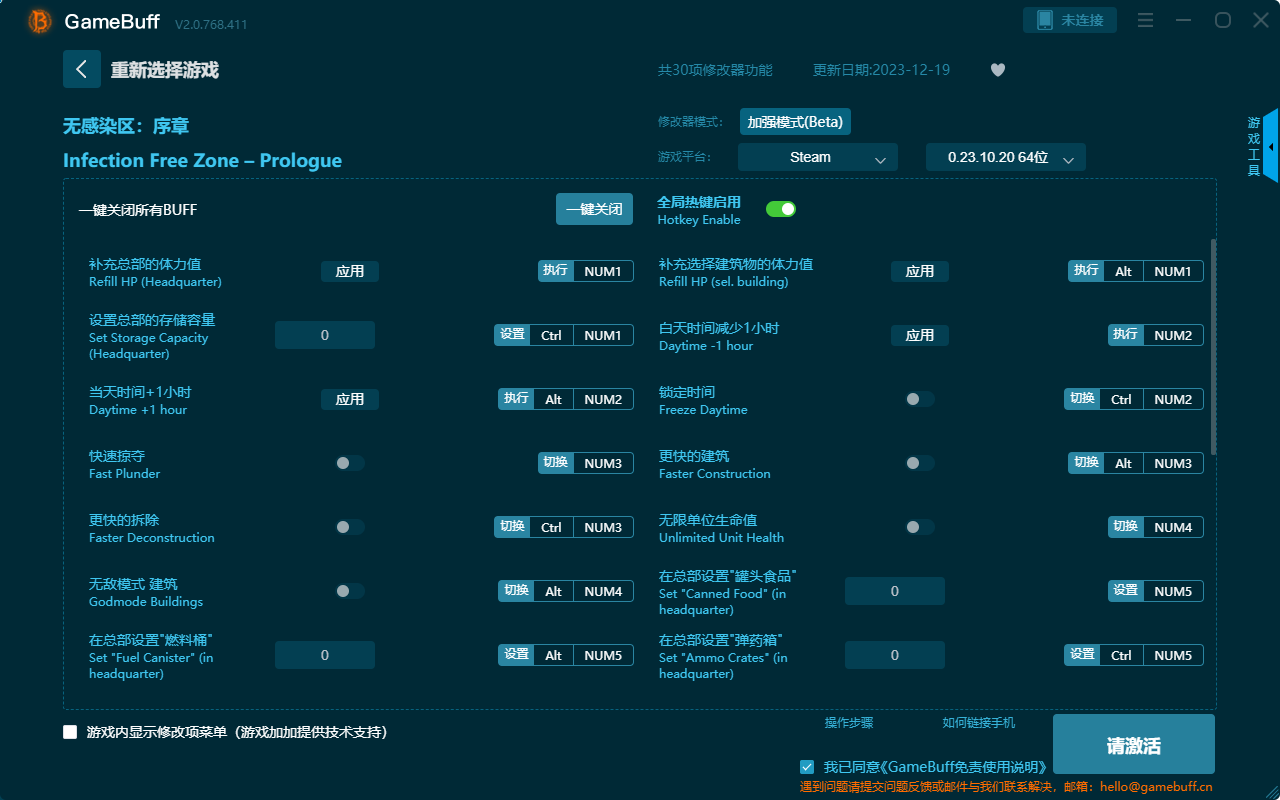The width and height of the screenshot is (1280, 800).
Task: Click the Infection Free Zone – Prologue title
Action: tap(202, 161)
